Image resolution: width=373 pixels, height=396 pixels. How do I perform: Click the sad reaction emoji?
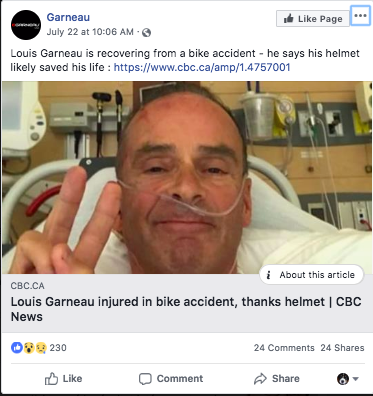coord(41,348)
